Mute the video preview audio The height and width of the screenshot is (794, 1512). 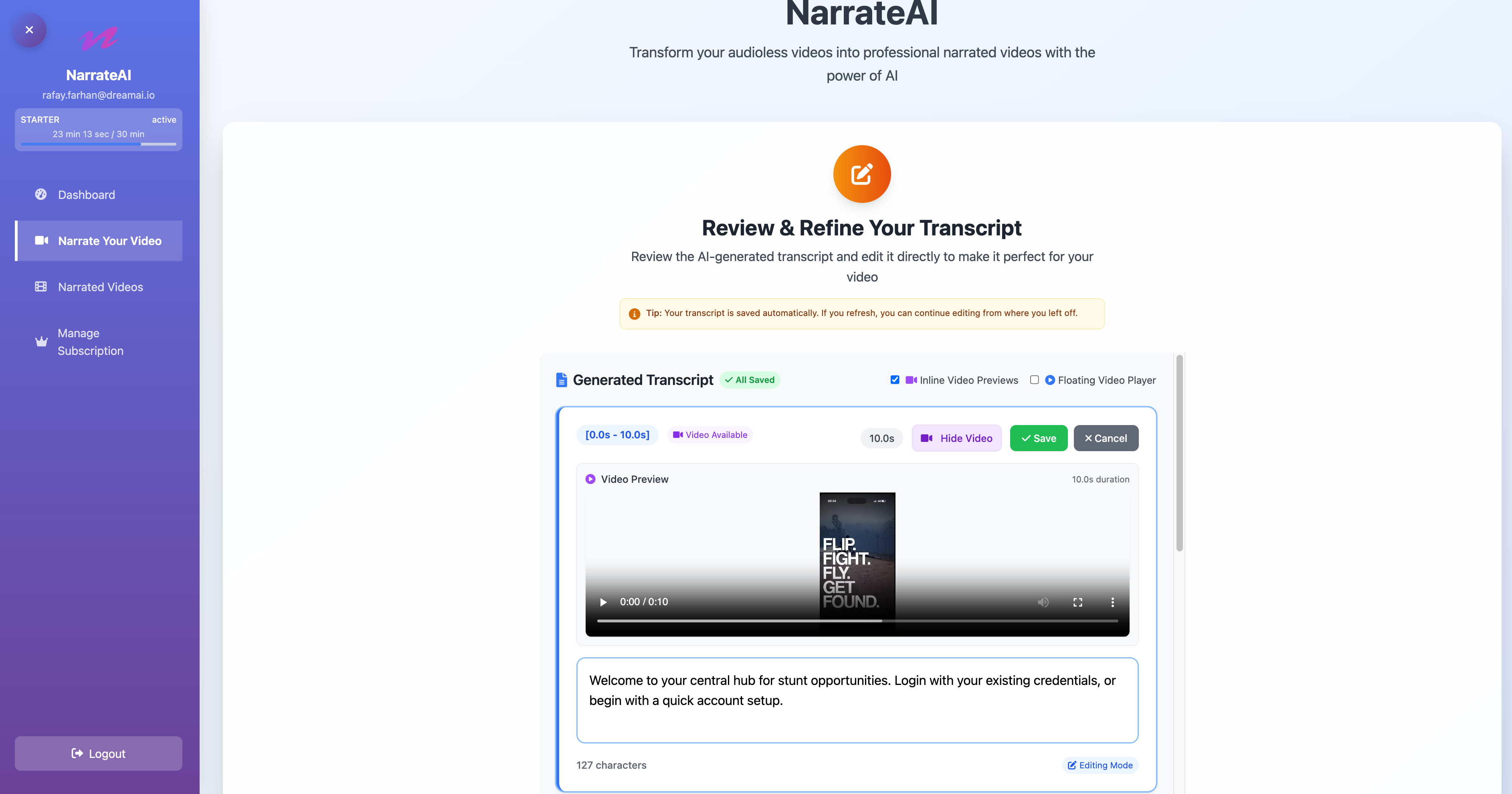(1044, 602)
